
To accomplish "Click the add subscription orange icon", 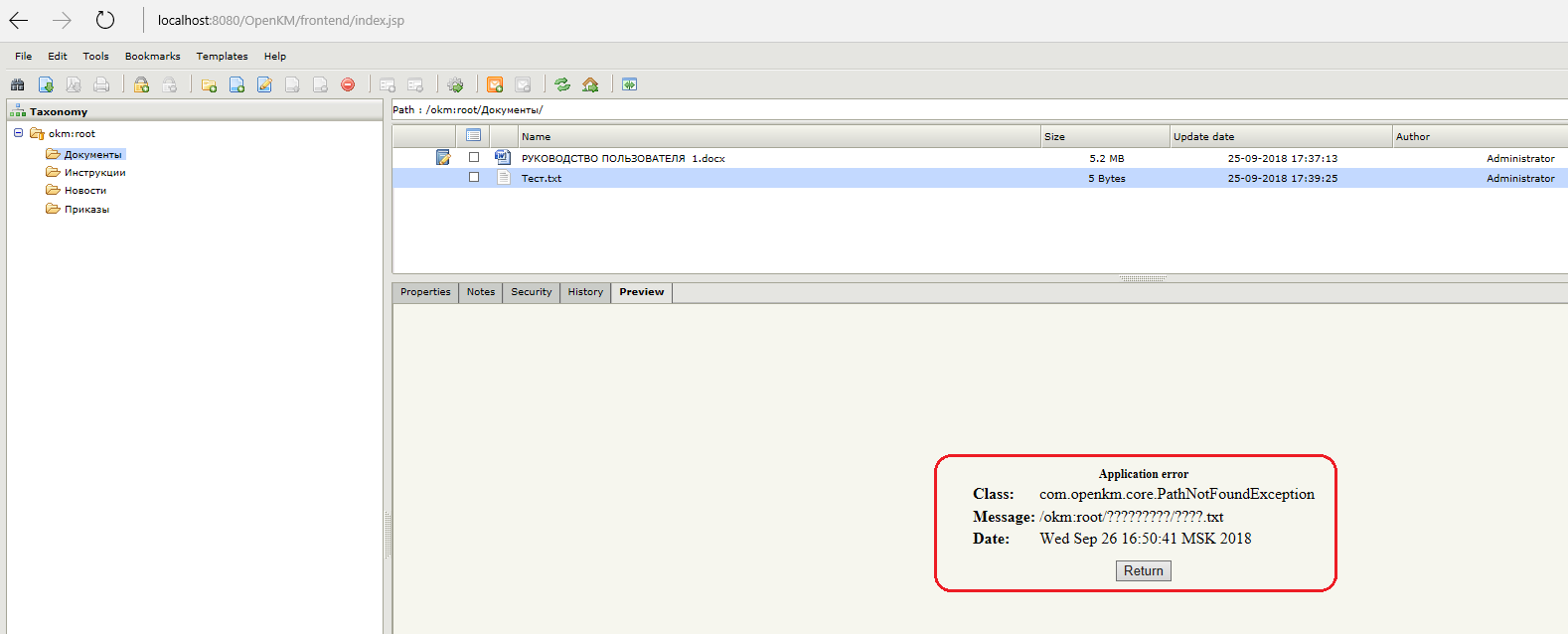I will (x=495, y=85).
